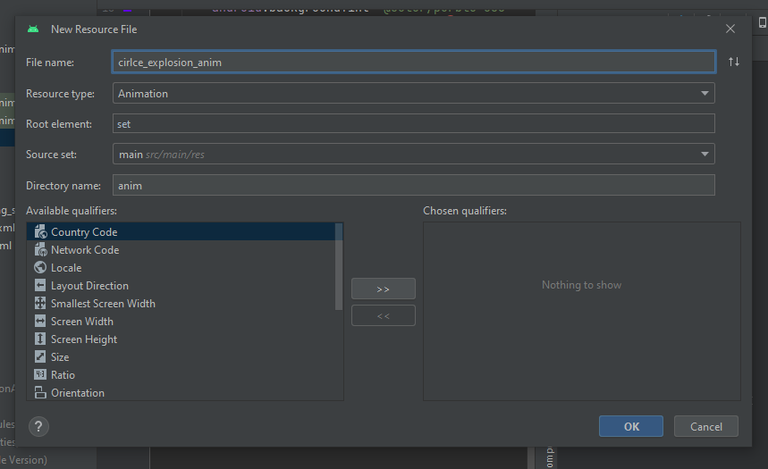Select Network Code in available qualifiers
Image resolution: width=768 pixels, height=469 pixels.
(x=181, y=250)
